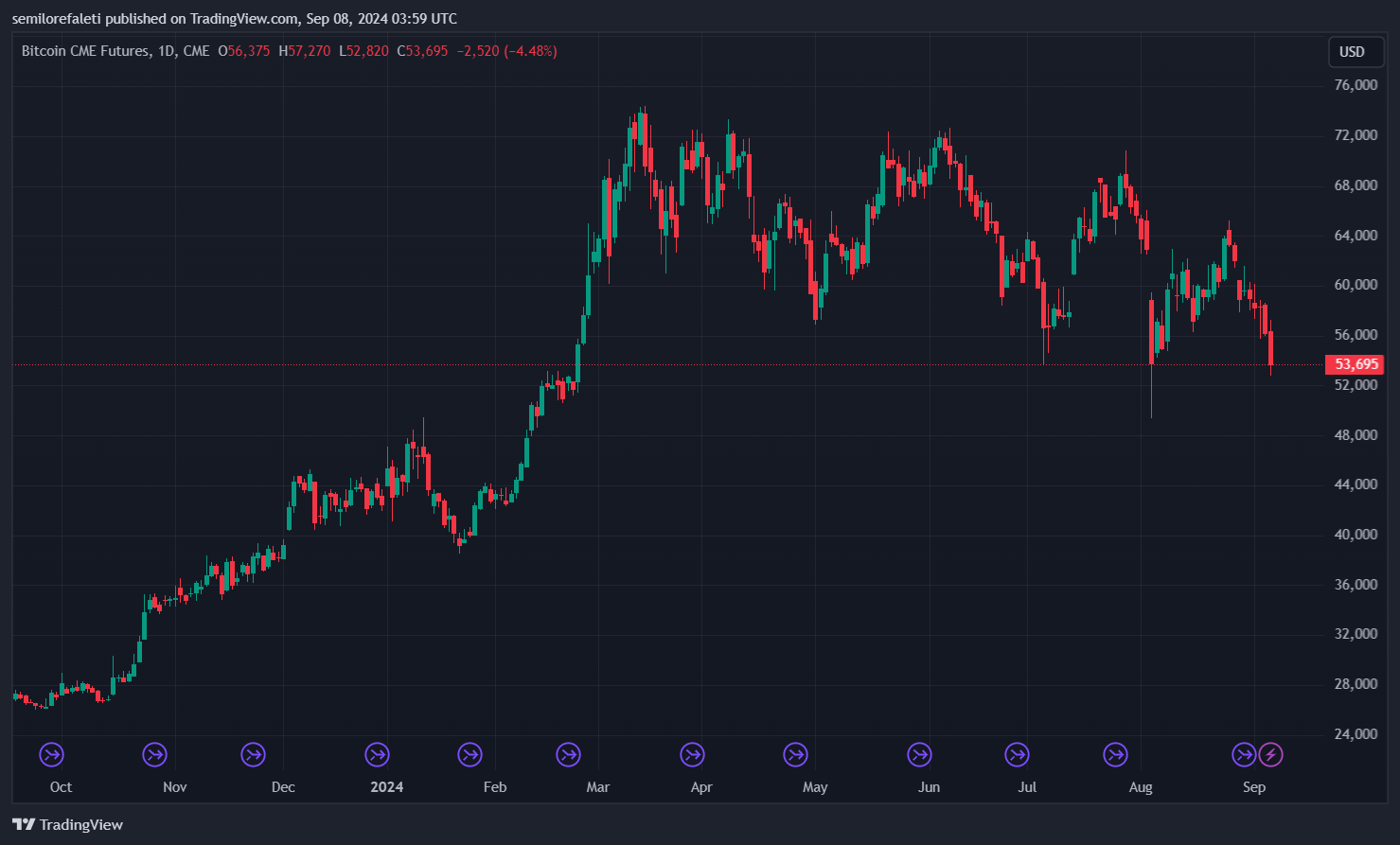Screen dimensions: 1400x845
Task: Click the lightning bolt icon near September
Action: pyautogui.click(x=1271, y=754)
